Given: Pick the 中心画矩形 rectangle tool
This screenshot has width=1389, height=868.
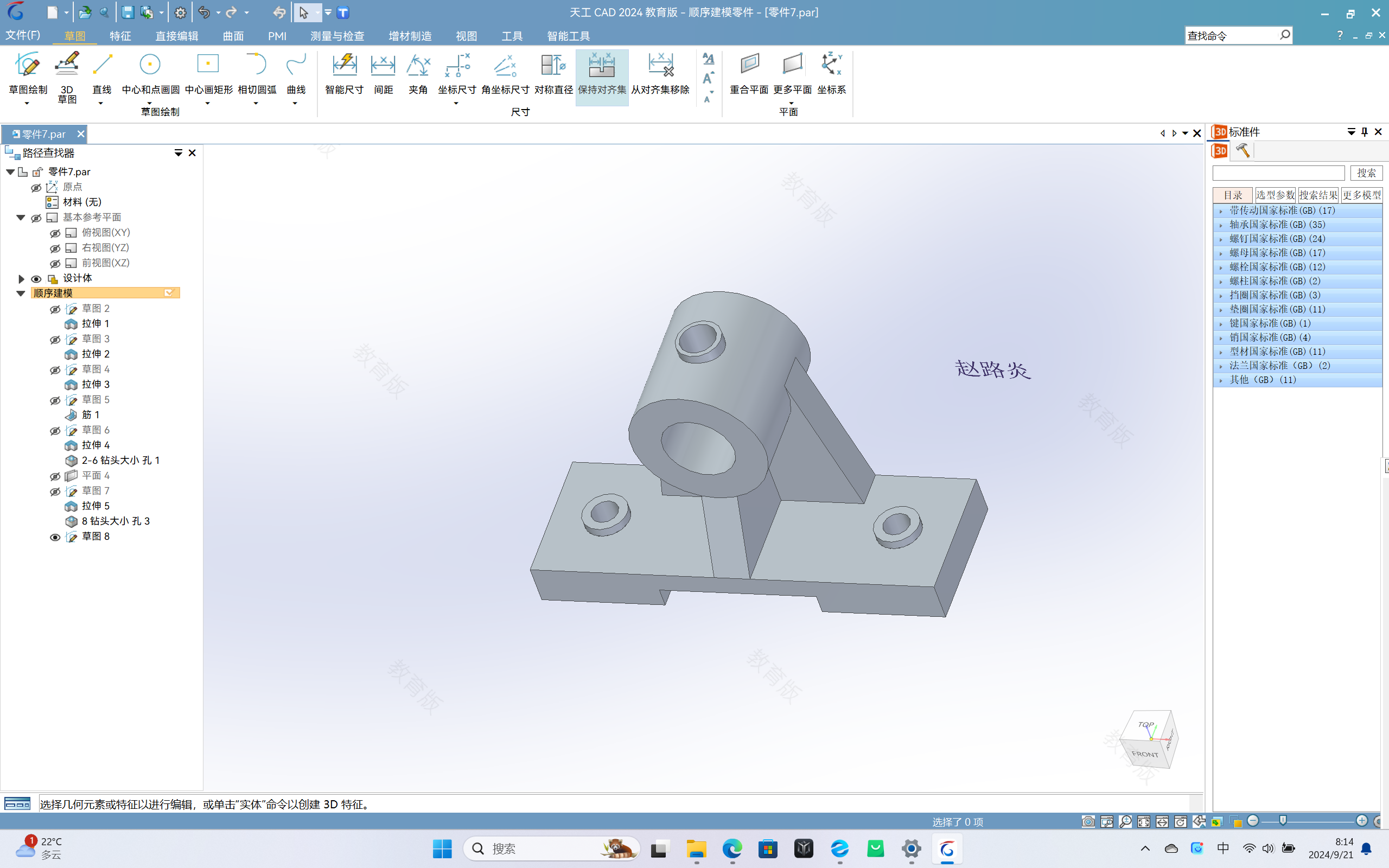Looking at the screenshot, I should [x=208, y=72].
